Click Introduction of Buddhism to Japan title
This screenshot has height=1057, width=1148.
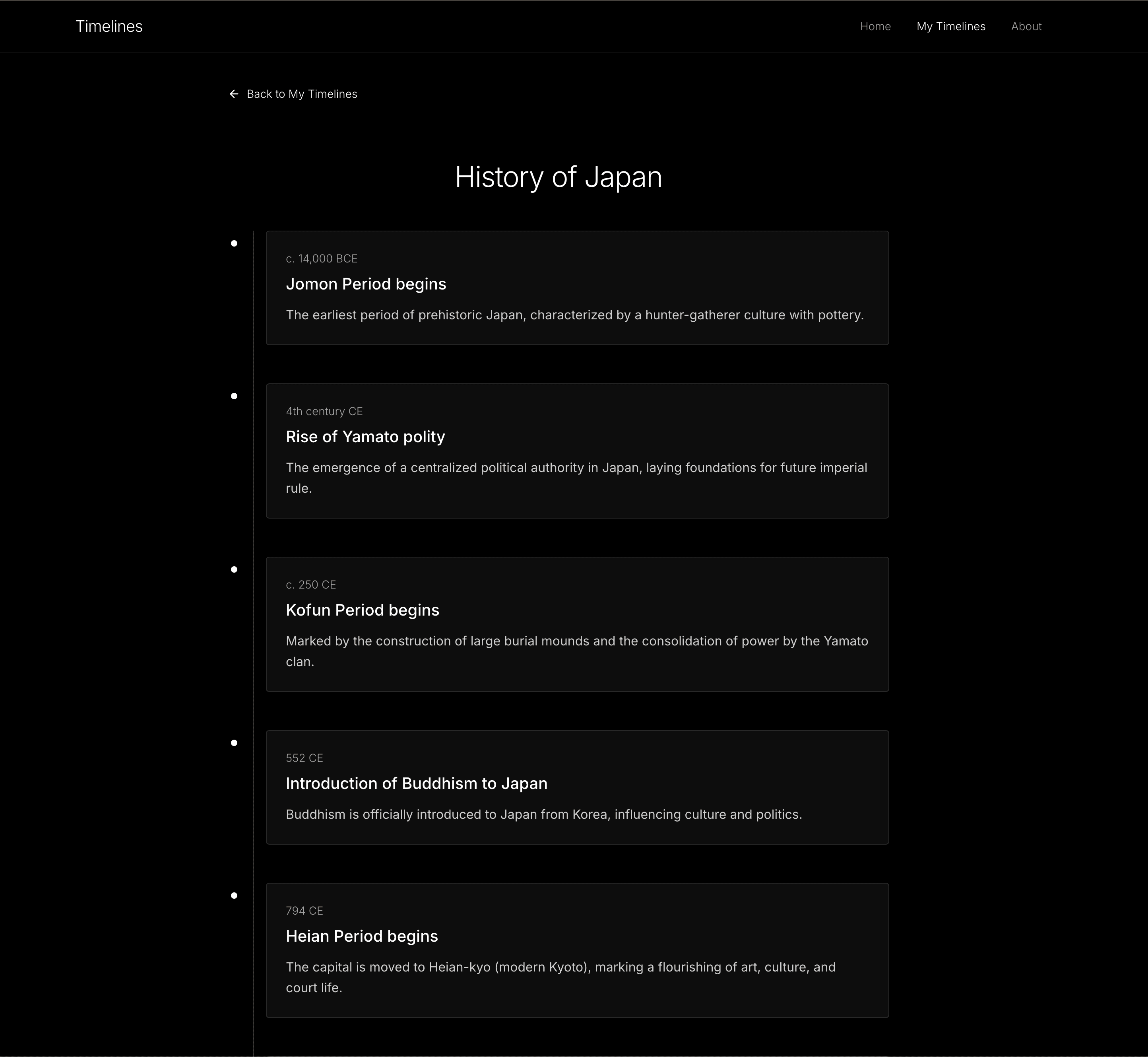[x=417, y=783]
